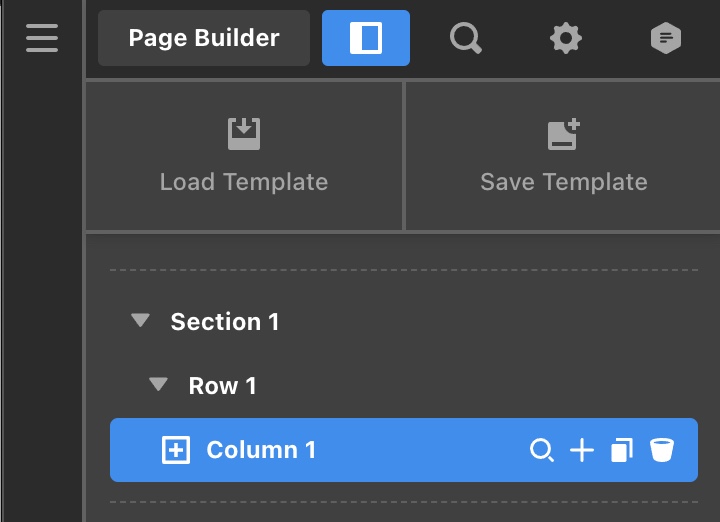Delete Column 1 with trash icon
Image resolution: width=720 pixels, height=522 pixels.
pos(662,450)
